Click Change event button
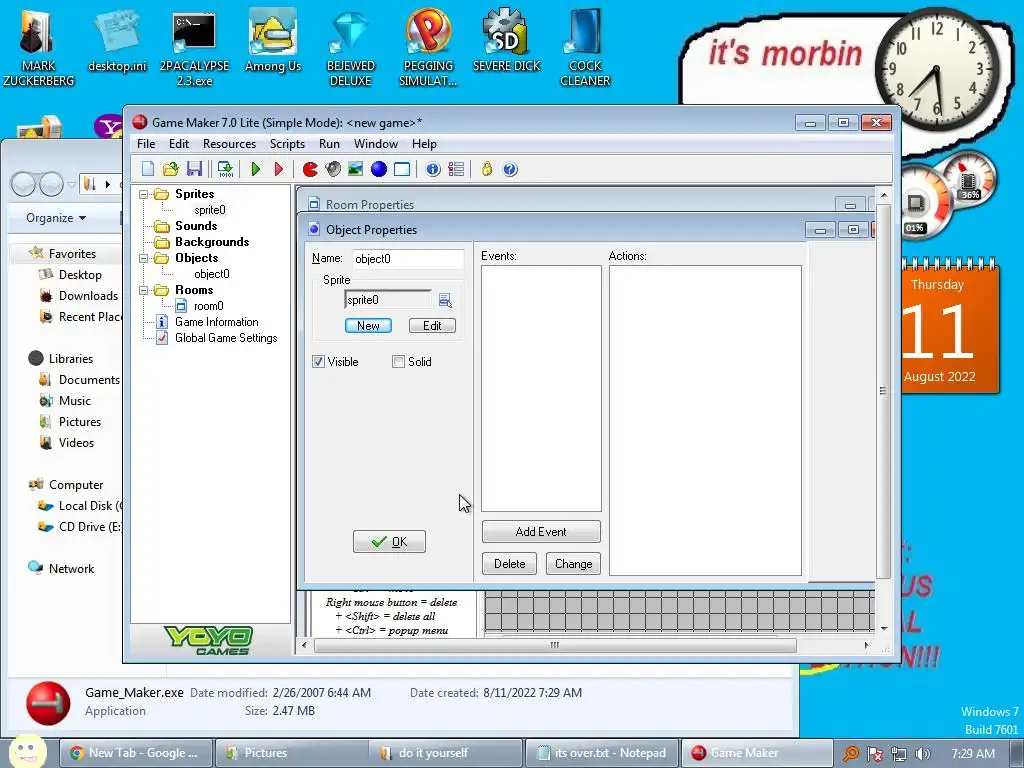The image size is (1024, 768). coord(573,564)
